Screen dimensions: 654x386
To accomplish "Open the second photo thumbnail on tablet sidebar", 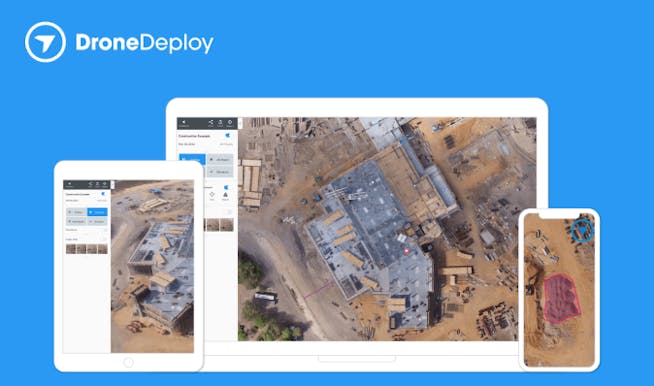I will pyautogui.click(x=81, y=249).
